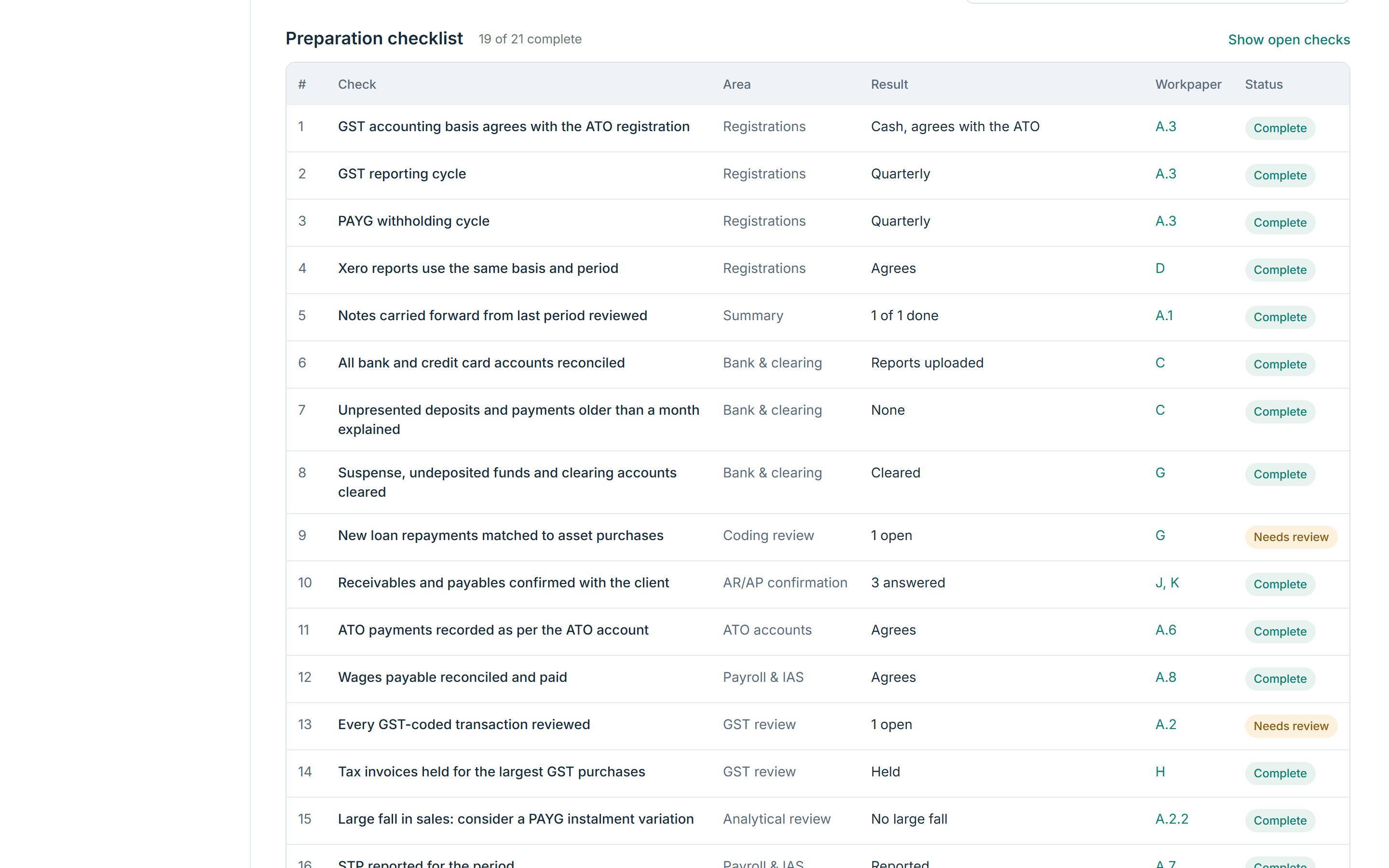Click the Status column header
Viewport: 1389px width, 868px height.
click(1263, 84)
